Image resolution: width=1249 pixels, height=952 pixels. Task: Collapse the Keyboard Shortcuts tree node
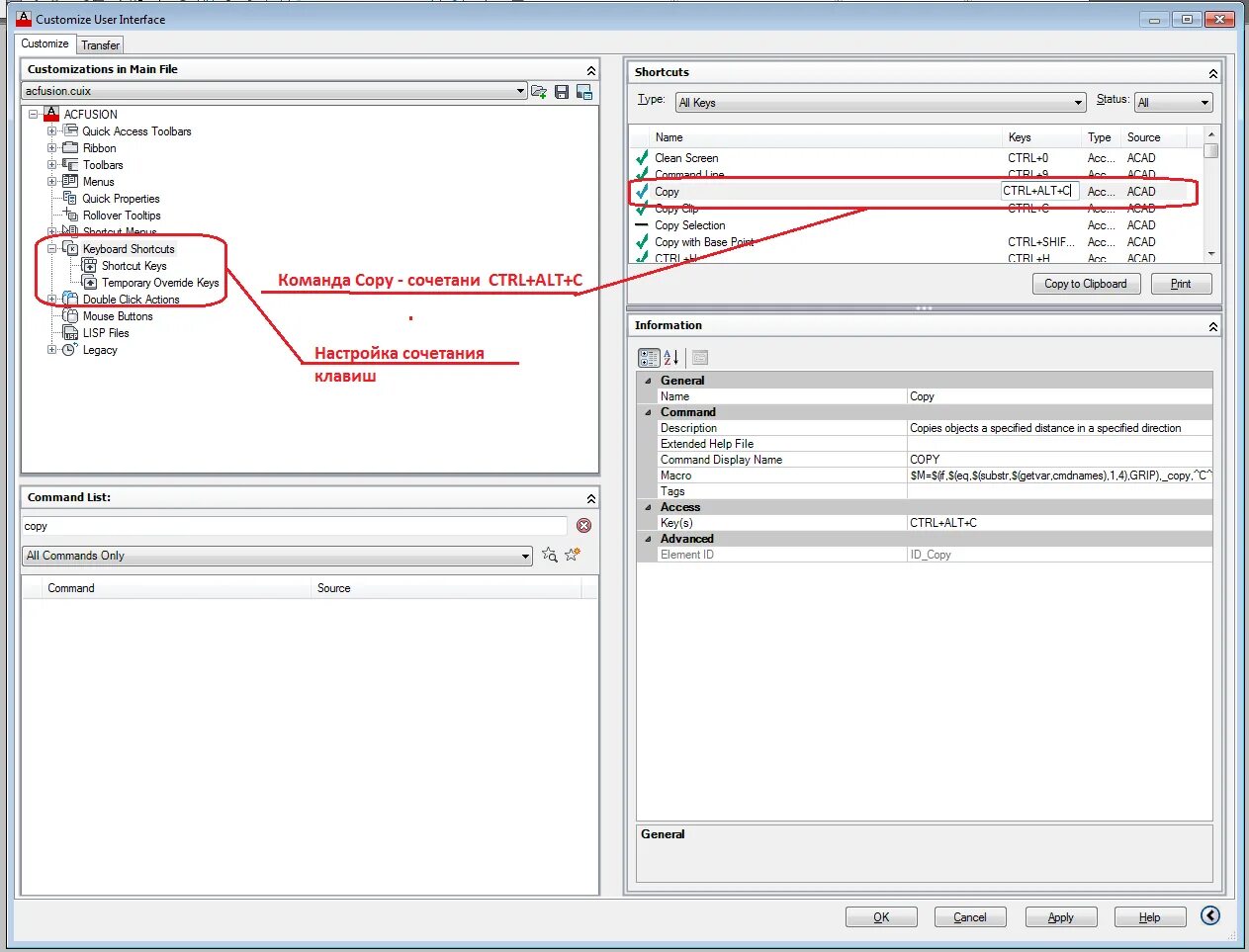coord(52,248)
